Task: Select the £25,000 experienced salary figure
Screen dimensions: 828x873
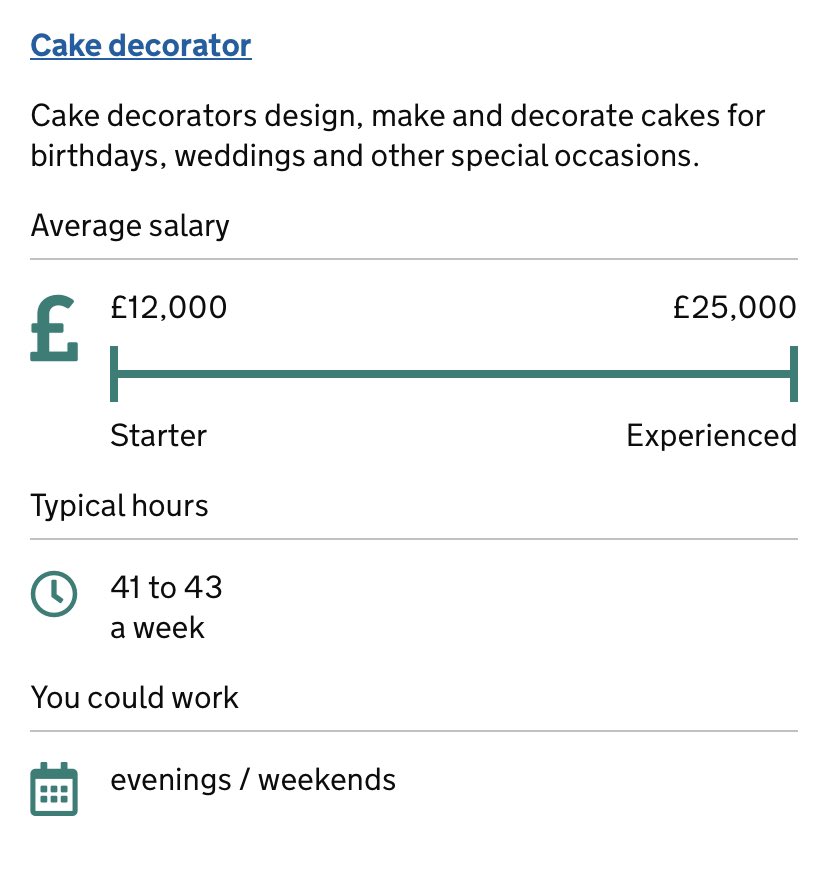Action: pos(735,307)
